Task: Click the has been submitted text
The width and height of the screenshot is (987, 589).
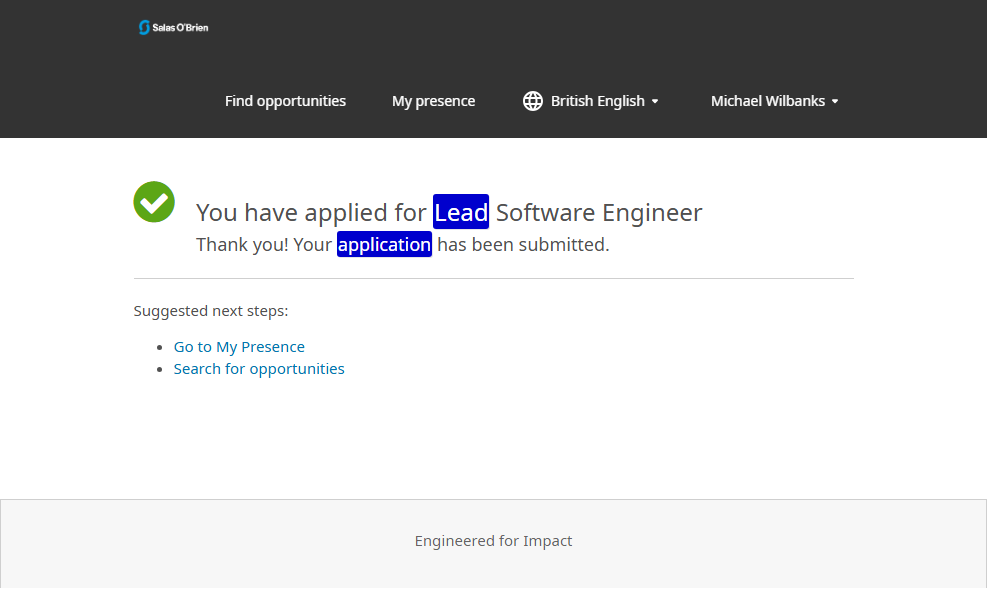Action: coord(523,244)
